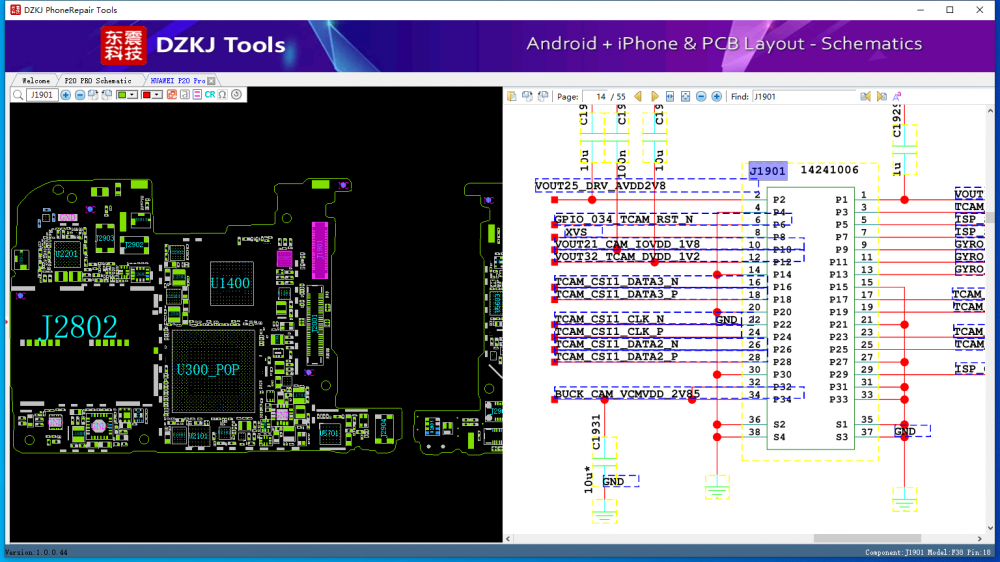This screenshot has height=562, width=1000.
Task: Open the green color dropdown
Action: [x=133, y=95]
